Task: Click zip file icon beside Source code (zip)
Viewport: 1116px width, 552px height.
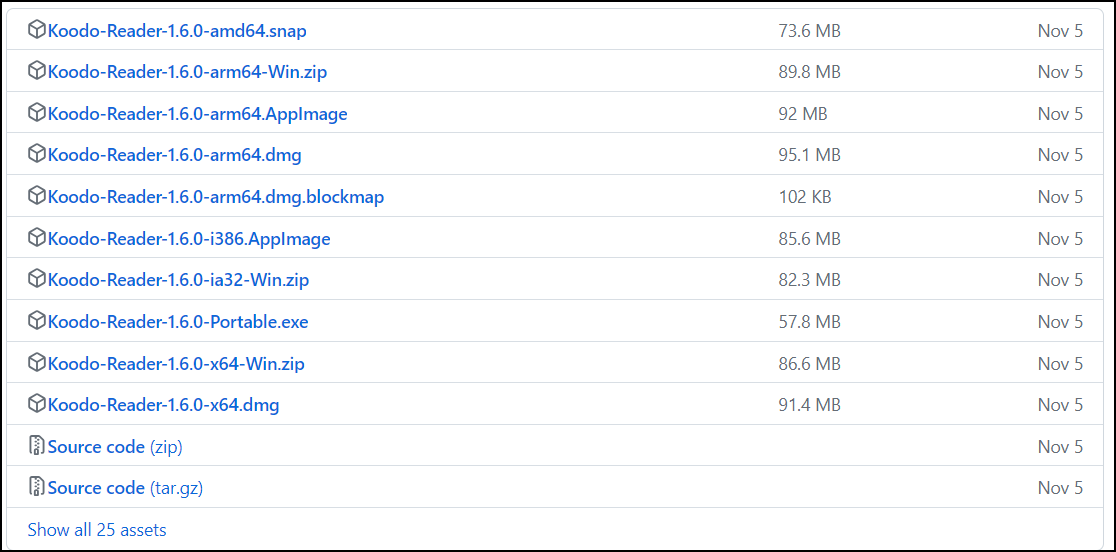Action: (36, 446)
